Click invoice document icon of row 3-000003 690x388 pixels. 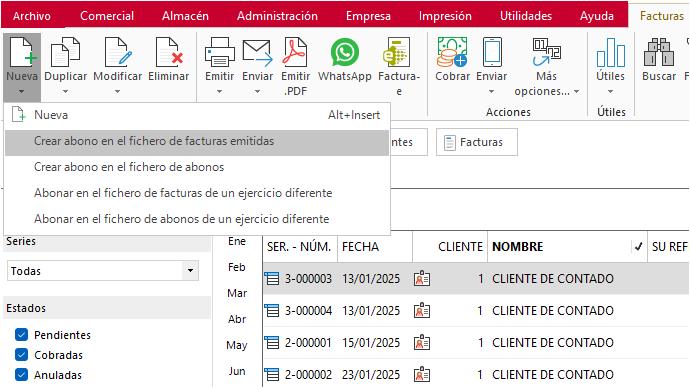tap(272, 278)
